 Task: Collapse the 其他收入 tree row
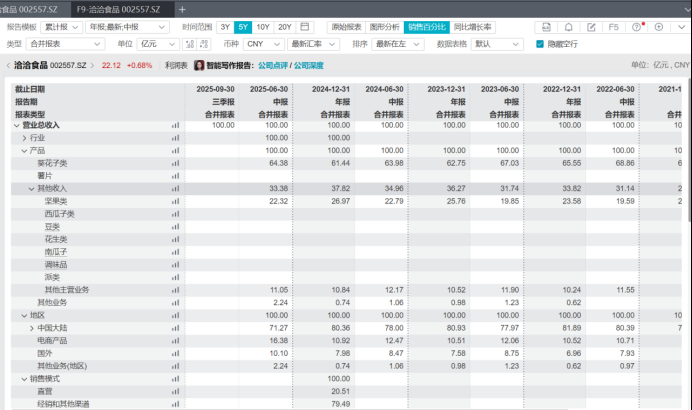pyautogui.click(x=30, y=188)
